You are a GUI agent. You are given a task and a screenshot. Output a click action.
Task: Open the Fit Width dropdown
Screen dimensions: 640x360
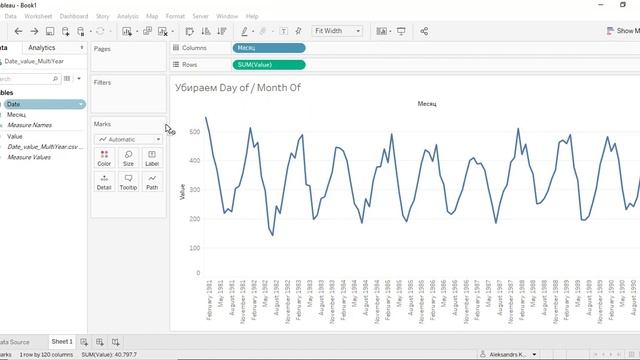337,31
